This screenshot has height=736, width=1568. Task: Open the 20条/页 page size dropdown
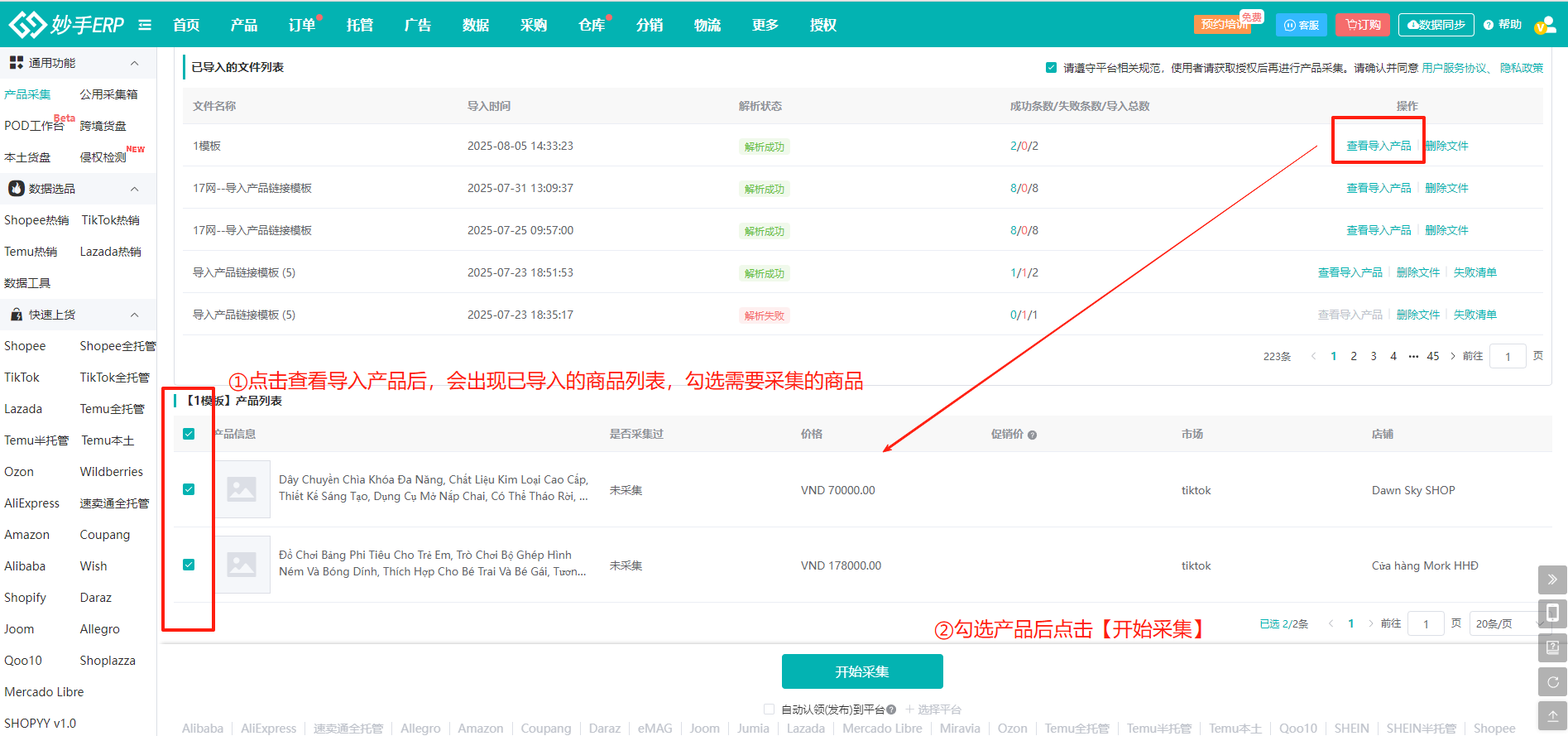pos(1506,623)
